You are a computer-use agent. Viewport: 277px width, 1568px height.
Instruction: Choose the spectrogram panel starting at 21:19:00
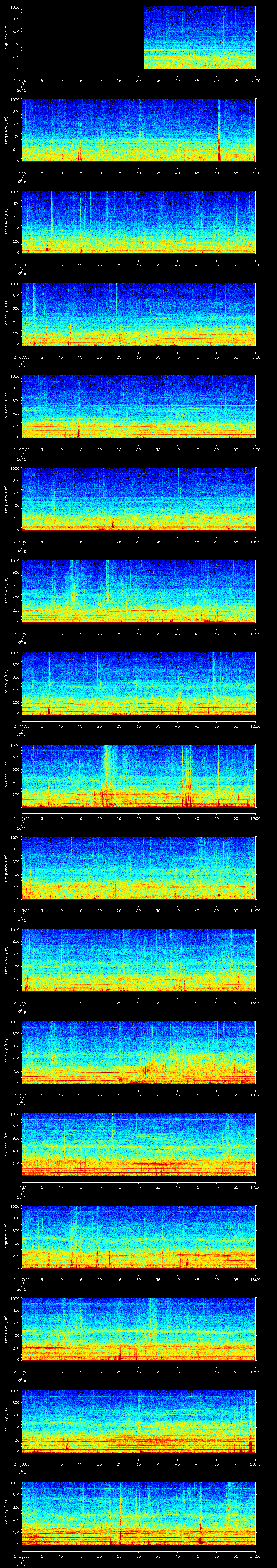[139, 1421]
